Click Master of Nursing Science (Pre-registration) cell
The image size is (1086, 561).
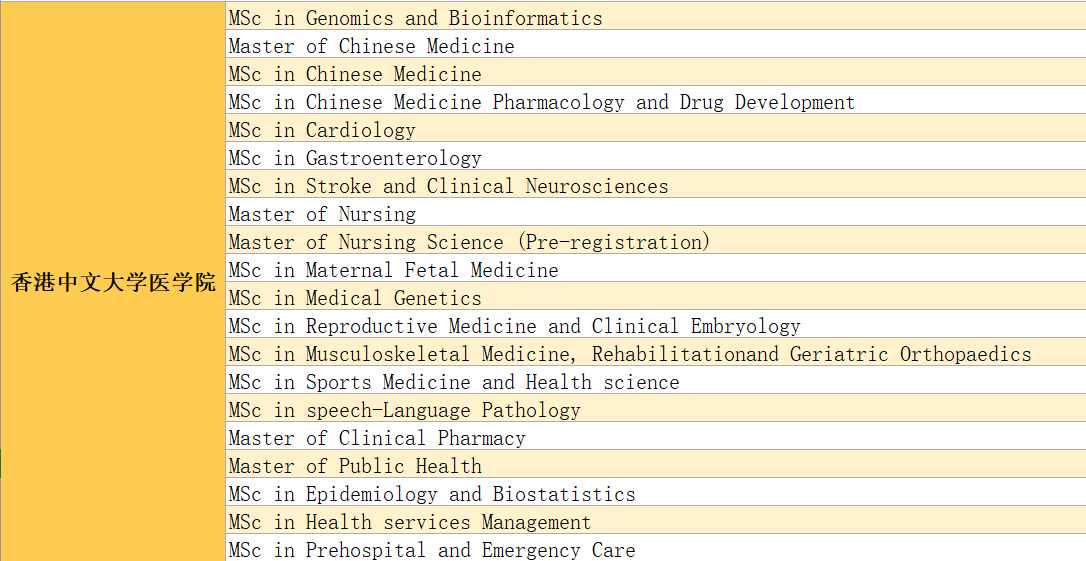[x=469, y=242]
